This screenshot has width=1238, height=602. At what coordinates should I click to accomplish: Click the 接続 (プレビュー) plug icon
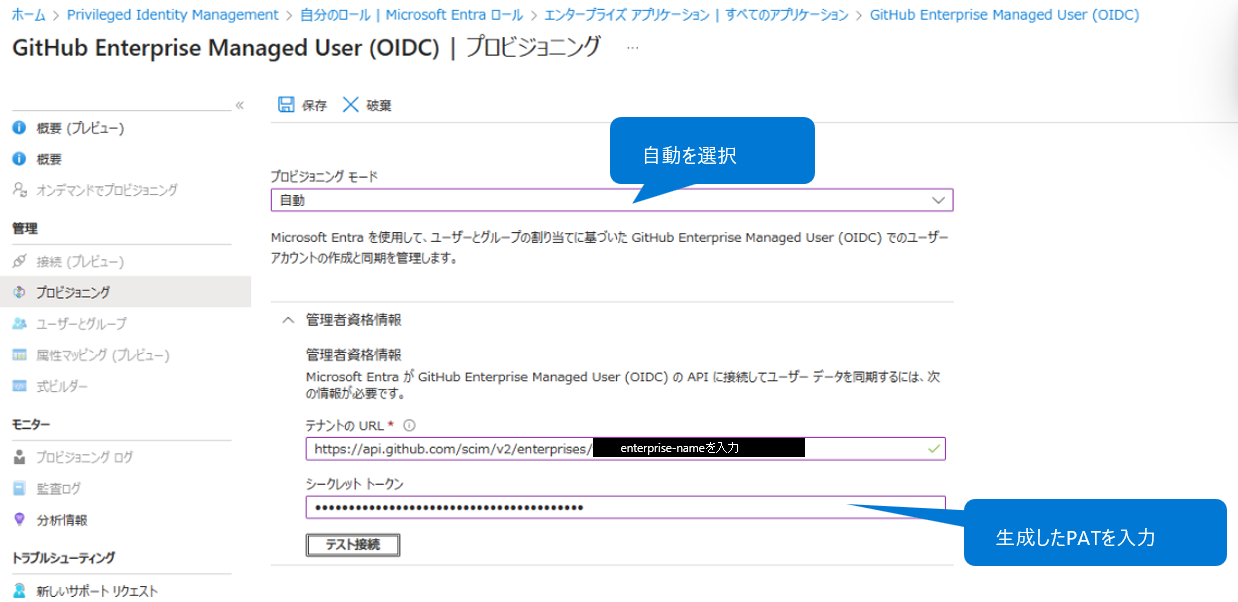[x=19, y=261]
